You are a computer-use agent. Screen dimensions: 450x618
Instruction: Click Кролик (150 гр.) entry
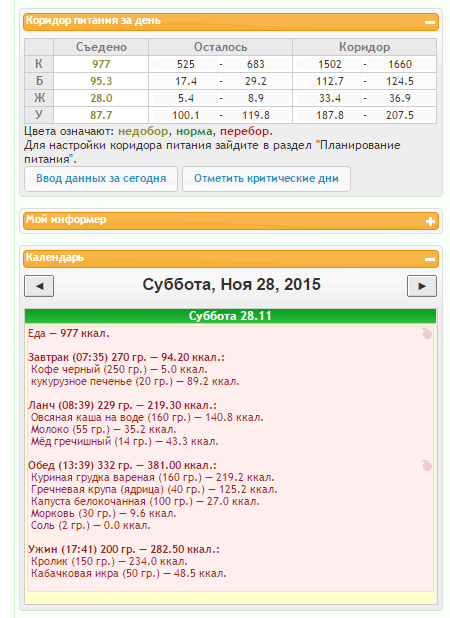tap(109, 561)
